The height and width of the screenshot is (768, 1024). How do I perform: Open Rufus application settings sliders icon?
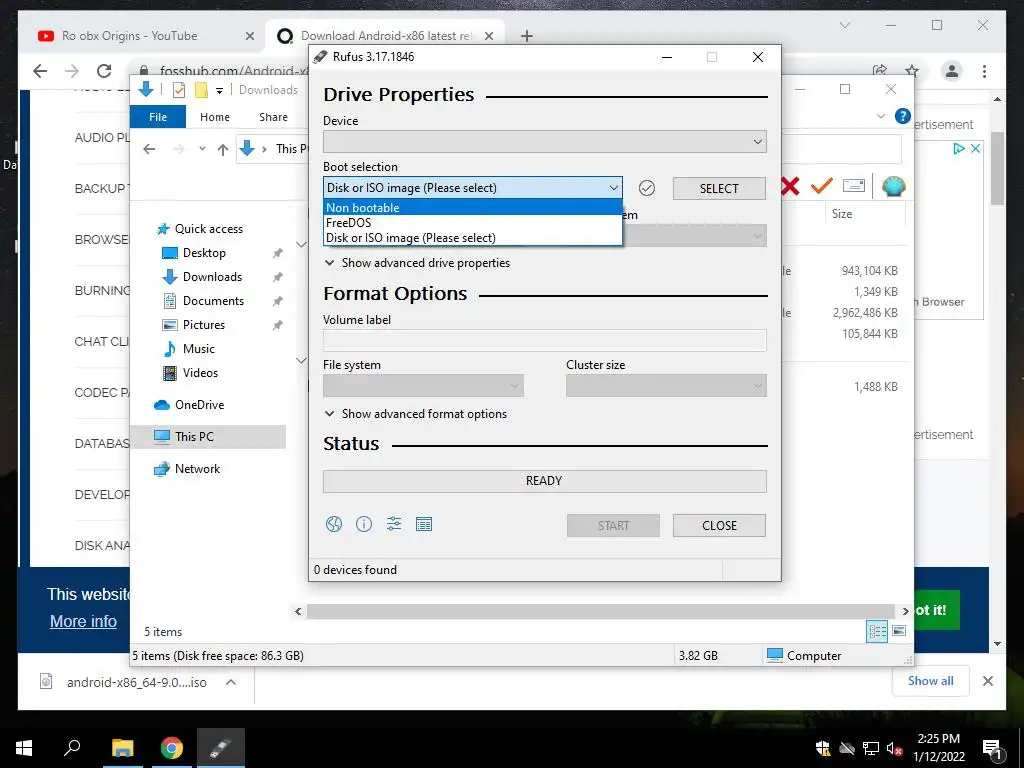[394, 524]
